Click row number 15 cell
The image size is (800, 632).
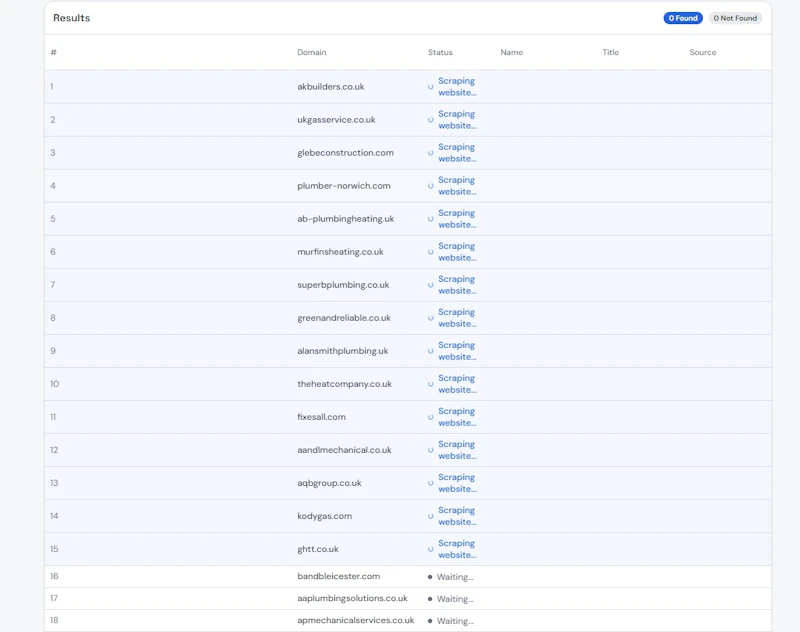54,549
